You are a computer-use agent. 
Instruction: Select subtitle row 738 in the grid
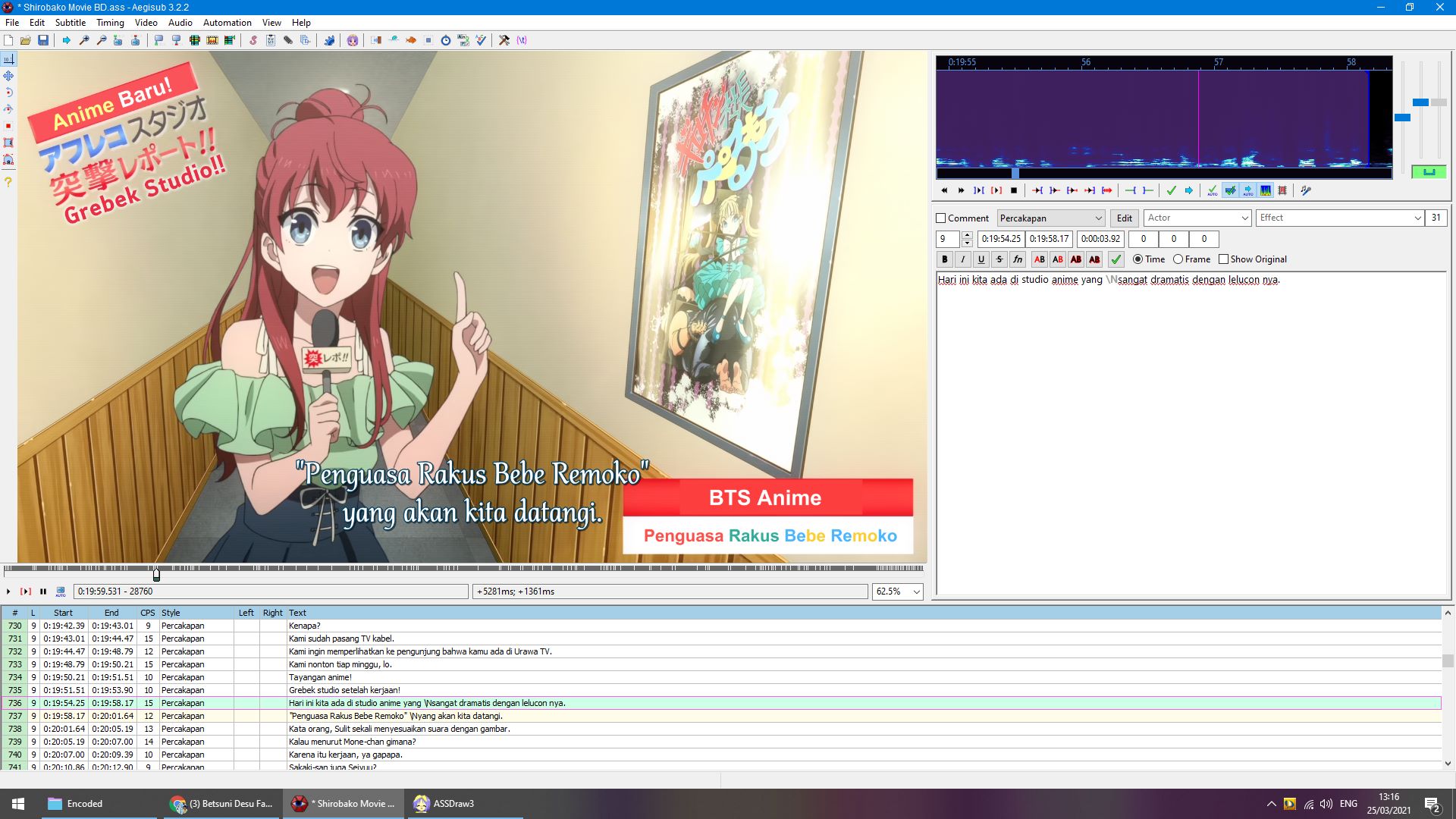coord(720,729)
